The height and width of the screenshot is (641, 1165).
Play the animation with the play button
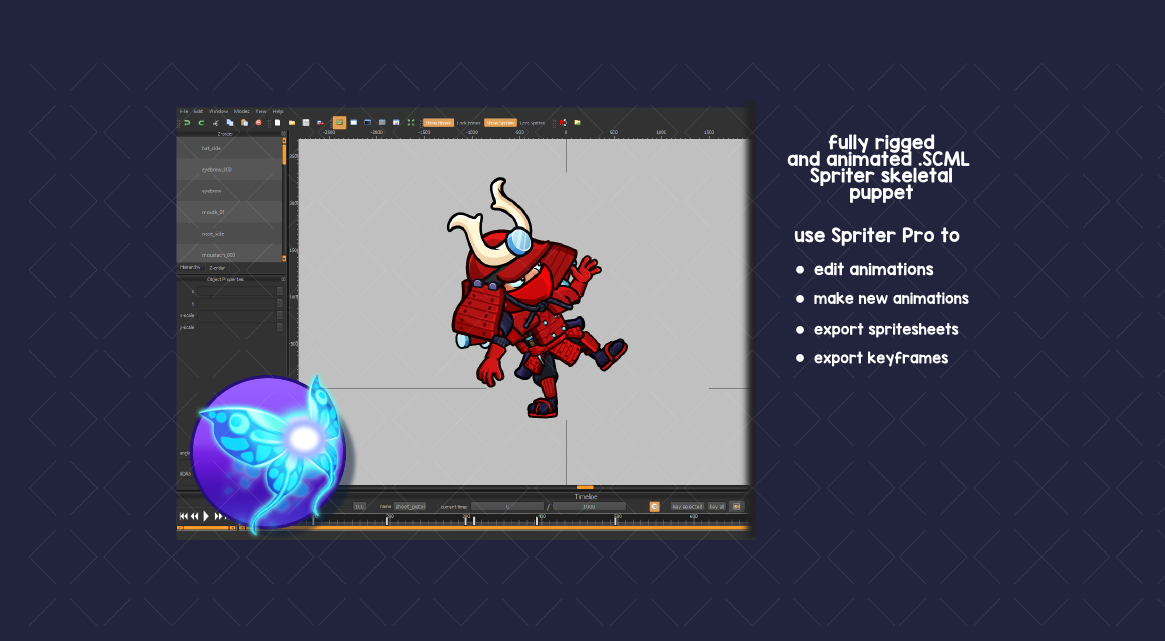pos(206,515)
